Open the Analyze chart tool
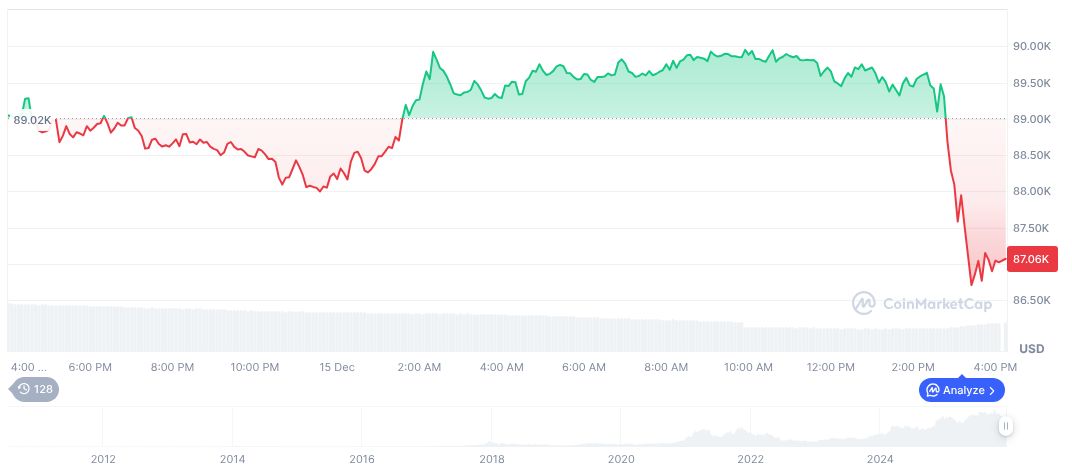 point(961,390)
